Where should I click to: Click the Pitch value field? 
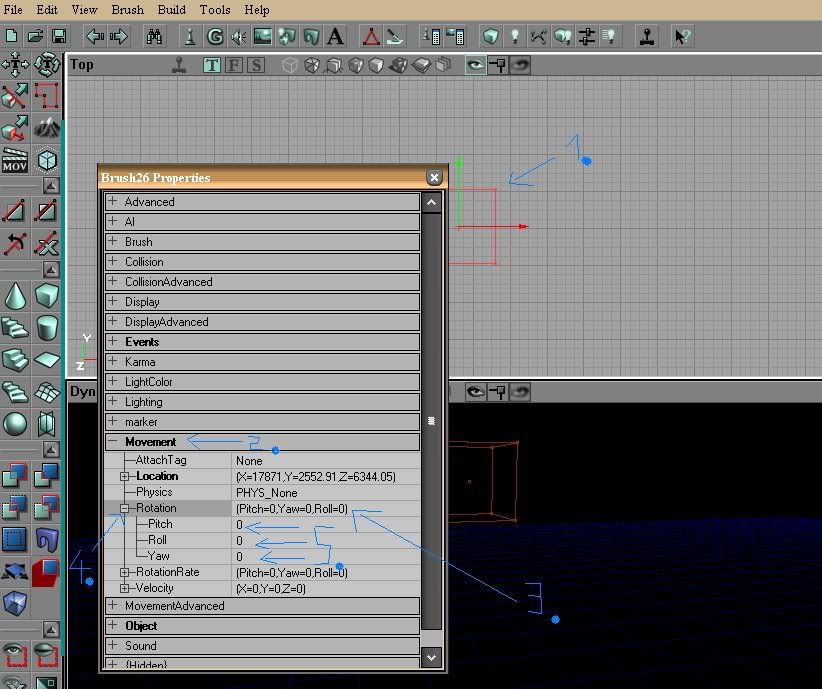click(326, 524)
